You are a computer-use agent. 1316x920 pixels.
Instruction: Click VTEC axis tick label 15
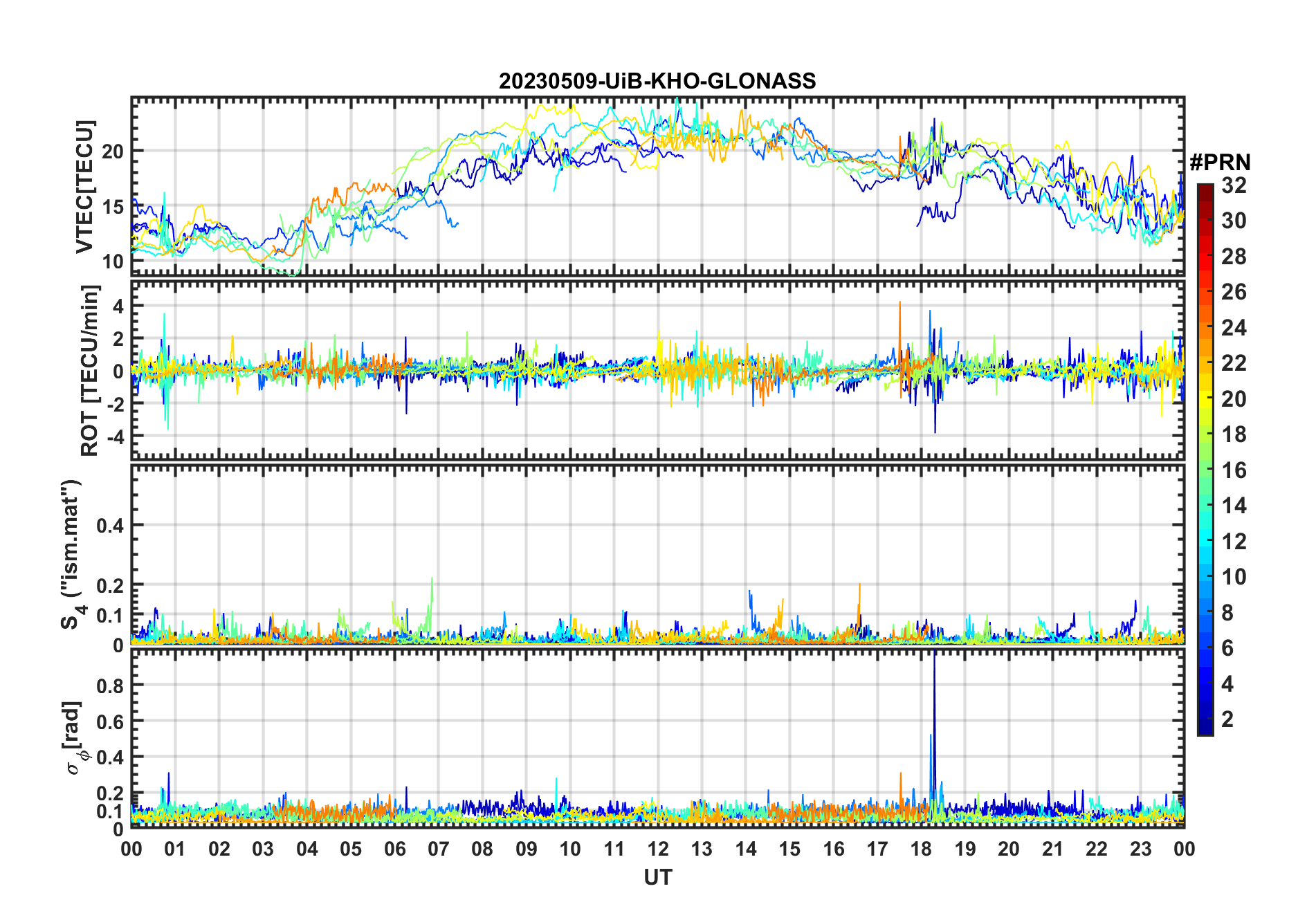(x=113, y=206)
